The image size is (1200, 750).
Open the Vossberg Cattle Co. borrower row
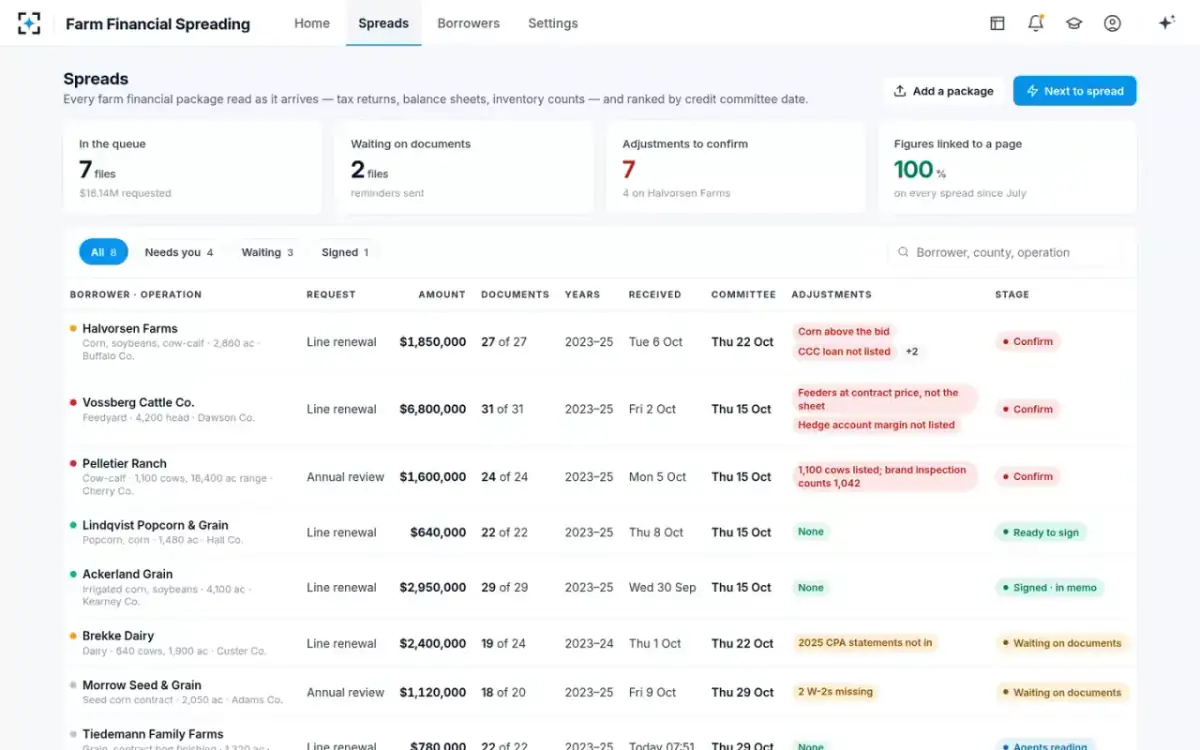[x=600, y=409]
